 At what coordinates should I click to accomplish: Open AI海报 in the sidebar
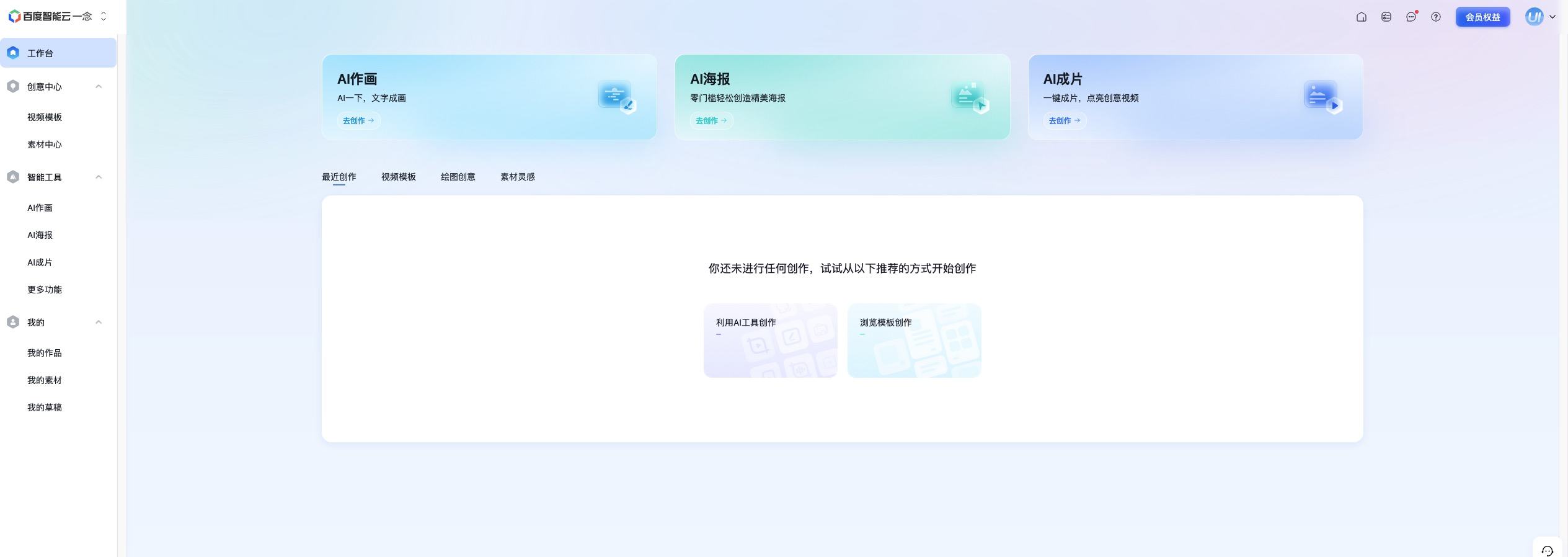point(40,235)
